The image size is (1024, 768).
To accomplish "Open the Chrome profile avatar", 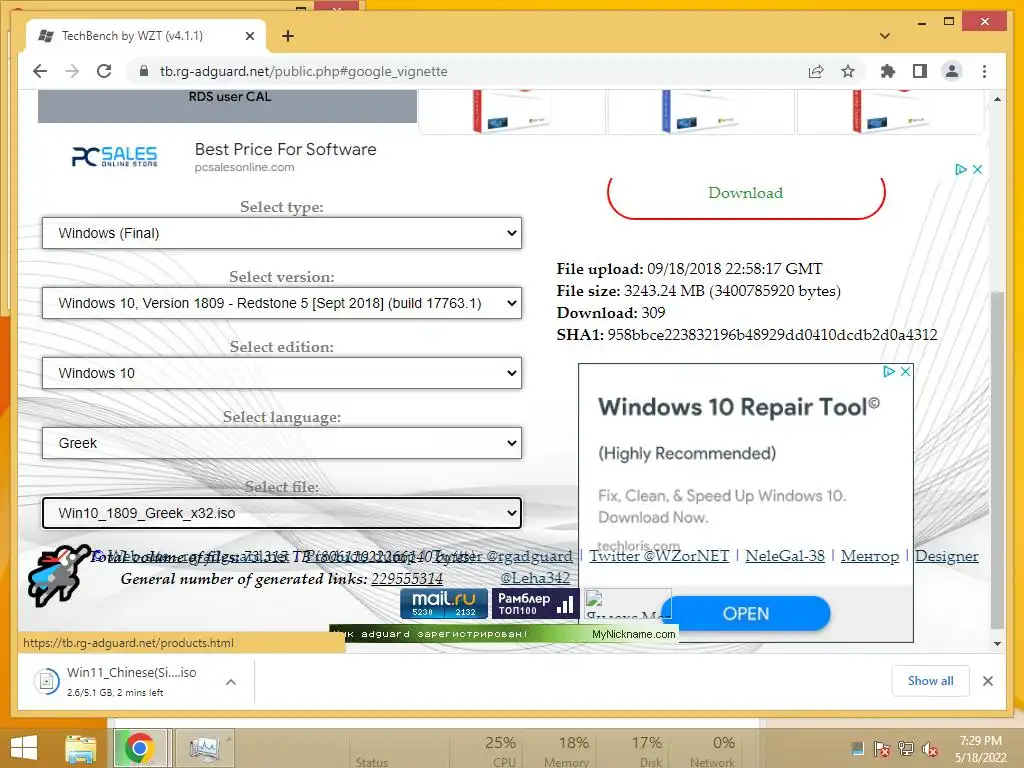I will (952, 71).
